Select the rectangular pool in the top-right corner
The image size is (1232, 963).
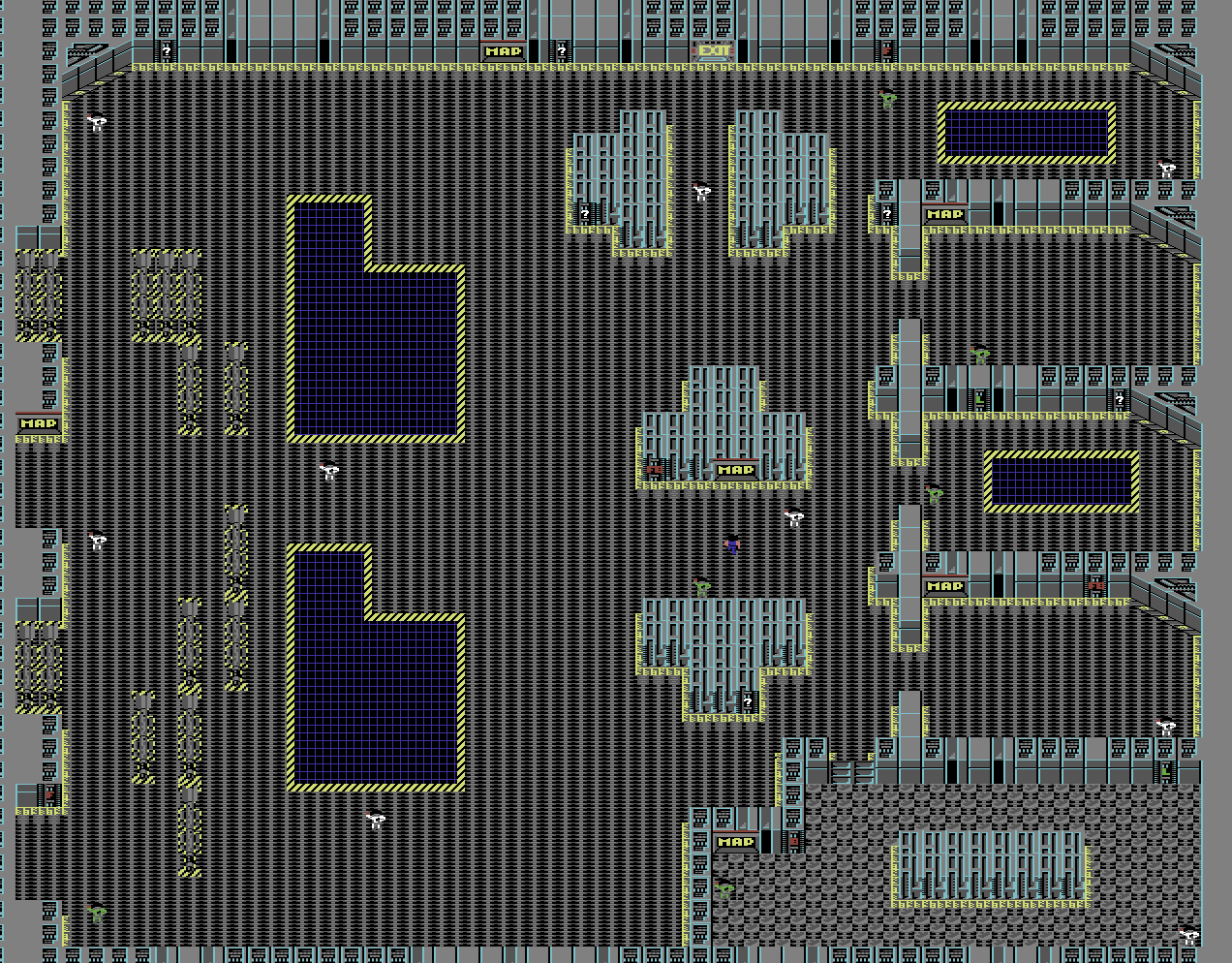click(1027, 133)
